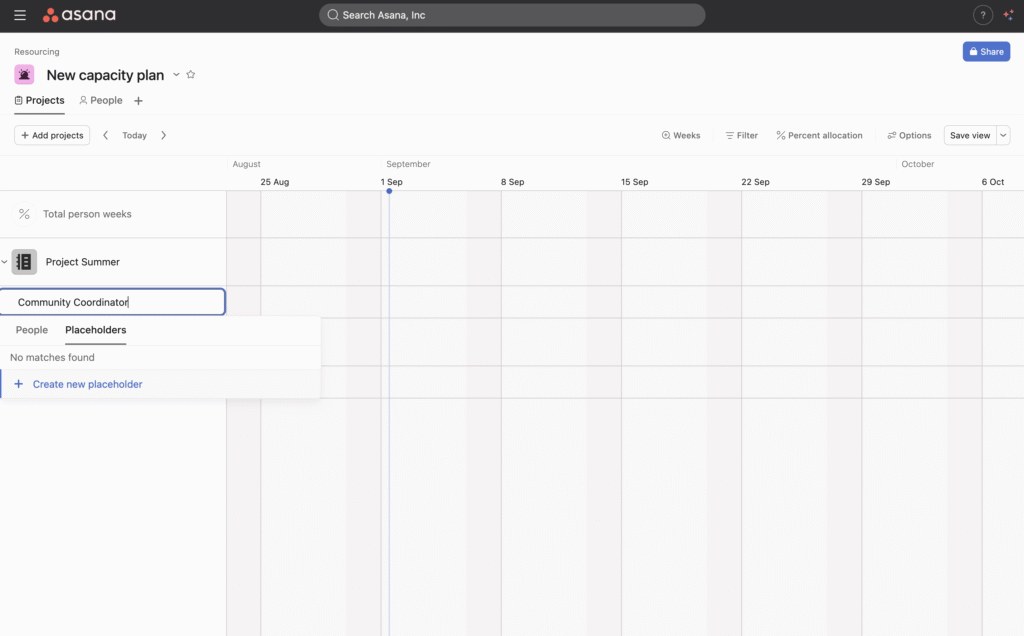
Task: Star the New capacity plan
Action: (191, 75)
